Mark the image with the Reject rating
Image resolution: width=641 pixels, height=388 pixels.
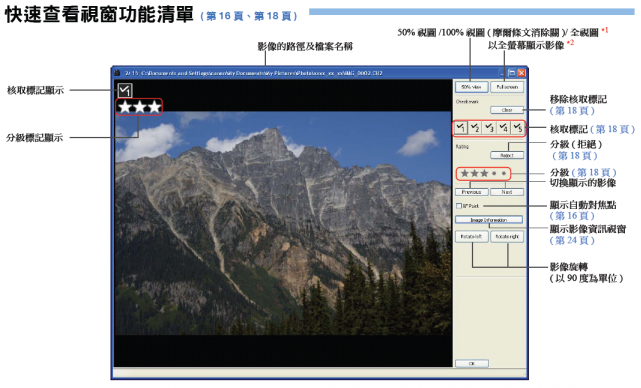[x=507, y=155]
